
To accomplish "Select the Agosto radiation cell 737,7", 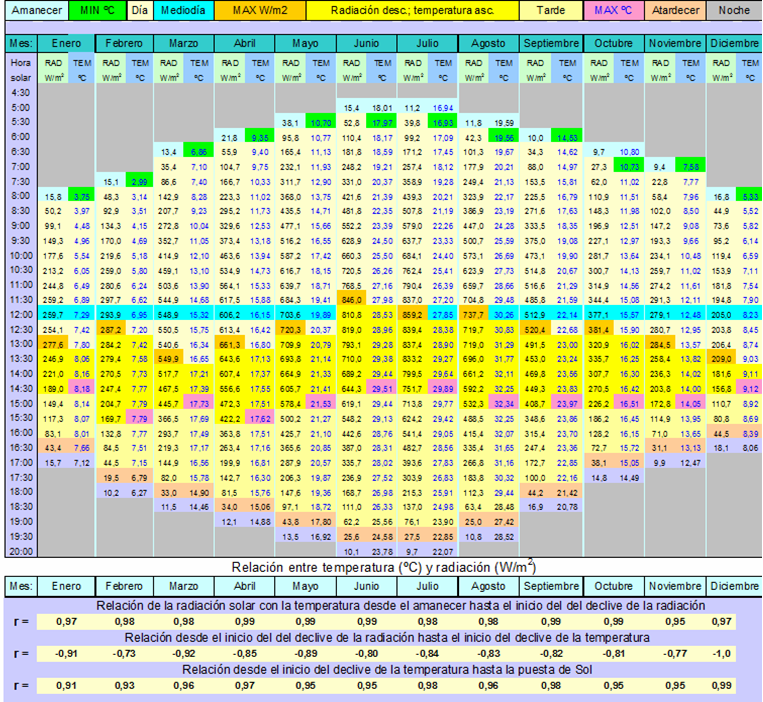I will click(x=474, y=314).
